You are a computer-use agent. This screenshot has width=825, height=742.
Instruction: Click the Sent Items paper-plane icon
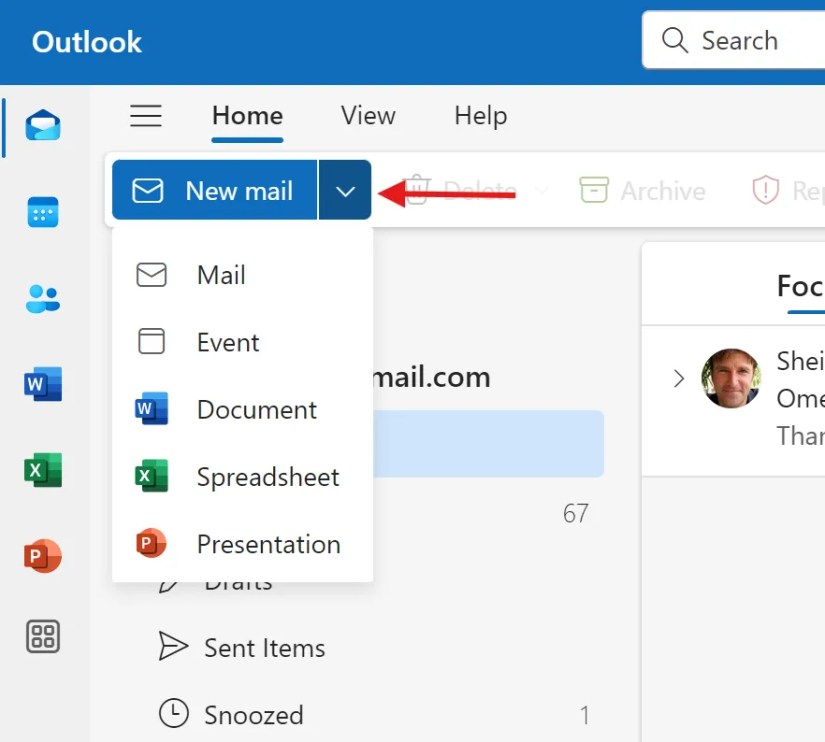[x=173, y=646]
